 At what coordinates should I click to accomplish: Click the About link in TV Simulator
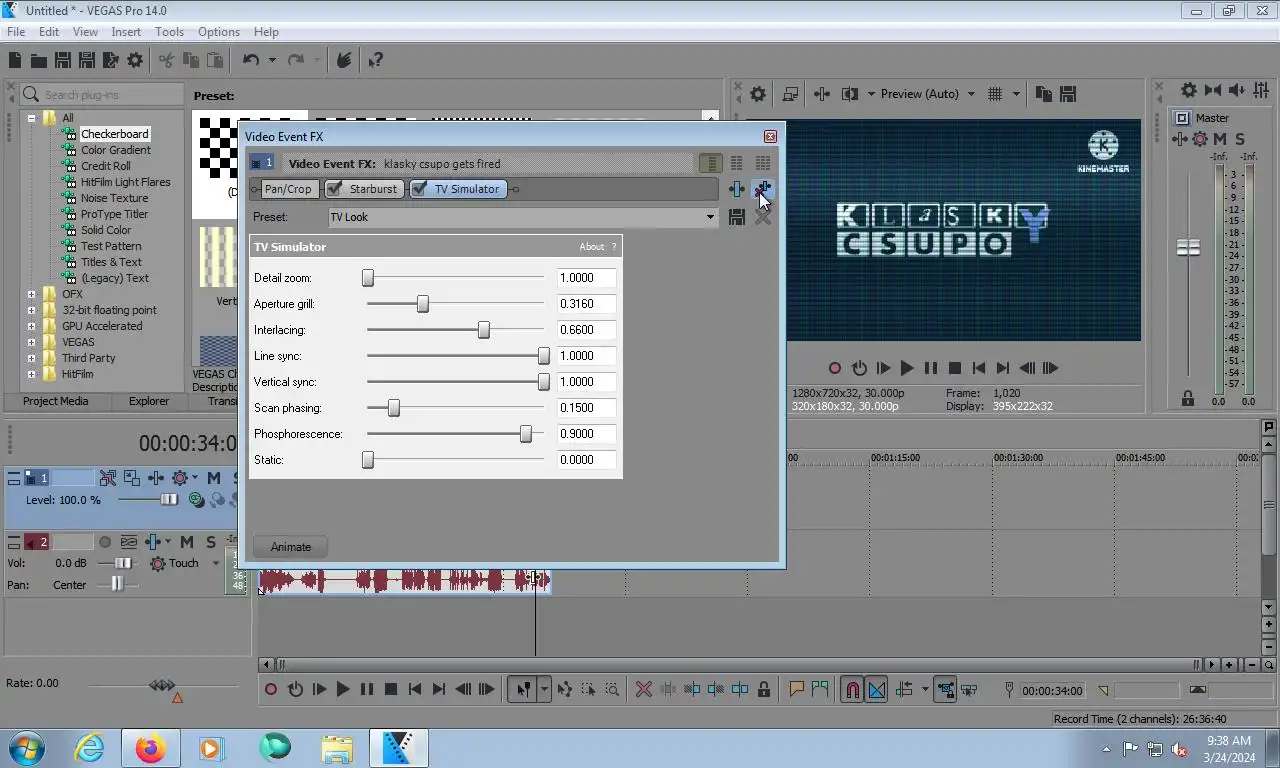[592, 247]
